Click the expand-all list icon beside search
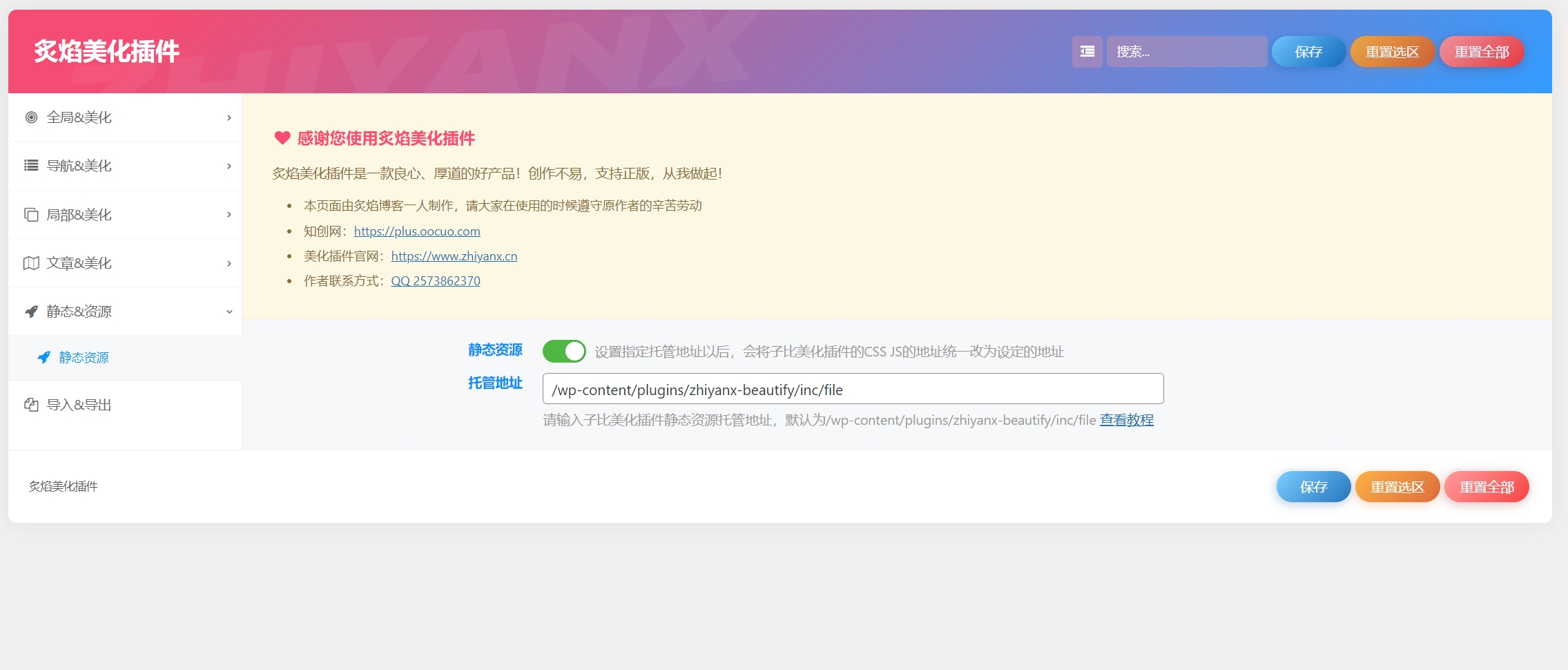1568x670 pixels. pyautogui.click(x=1087, y=52)
